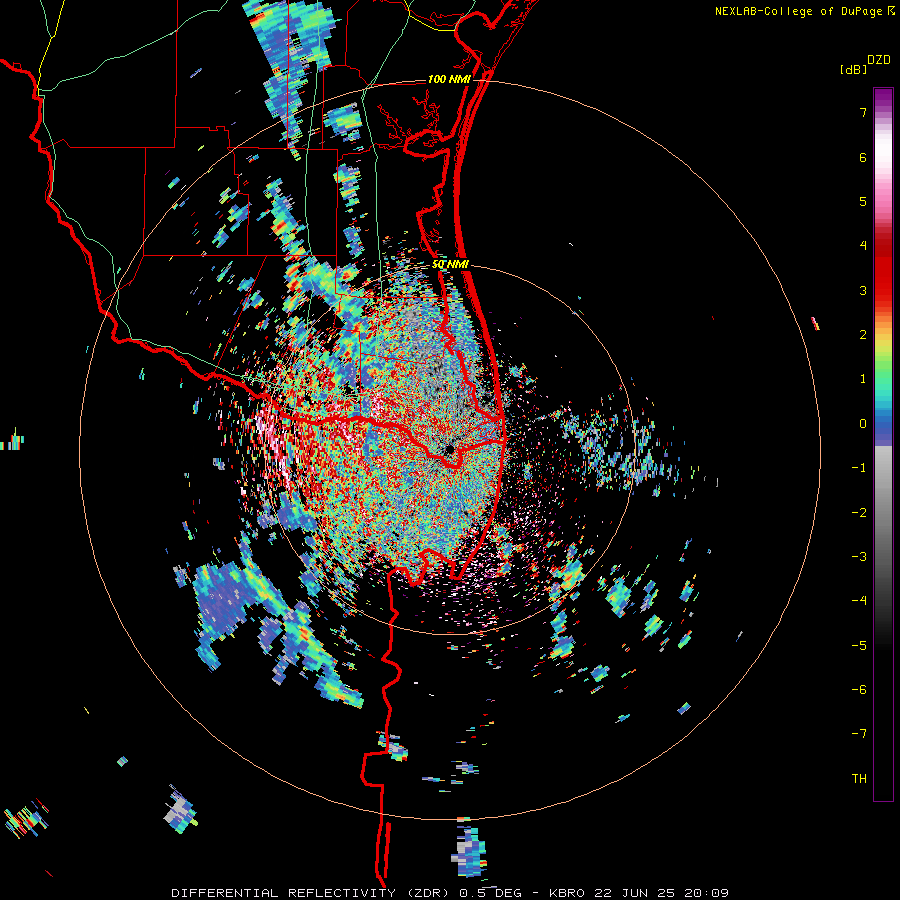Viewport: 900px width, 900px height.
Task: Click the KBRO 22 JUN 25 20:09 timestamp
Action: click(x=639, y=893)
